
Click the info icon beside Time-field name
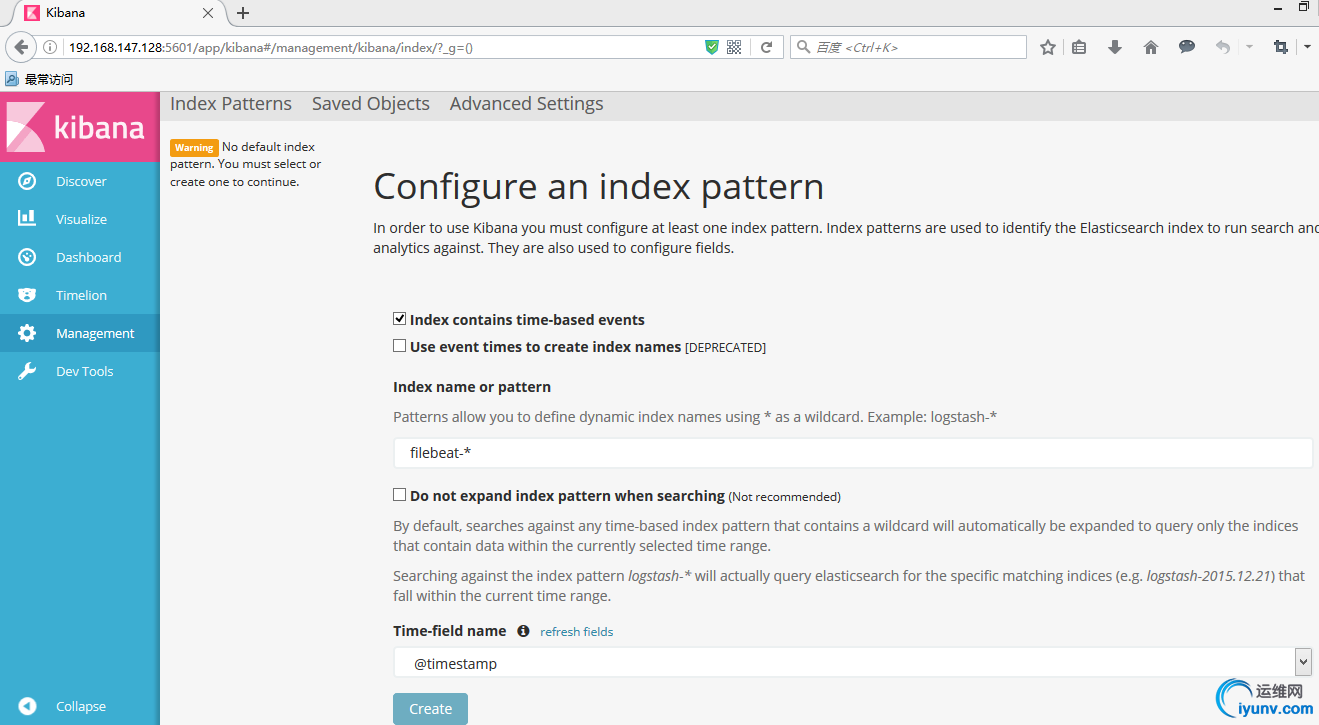tap(523, 631)
